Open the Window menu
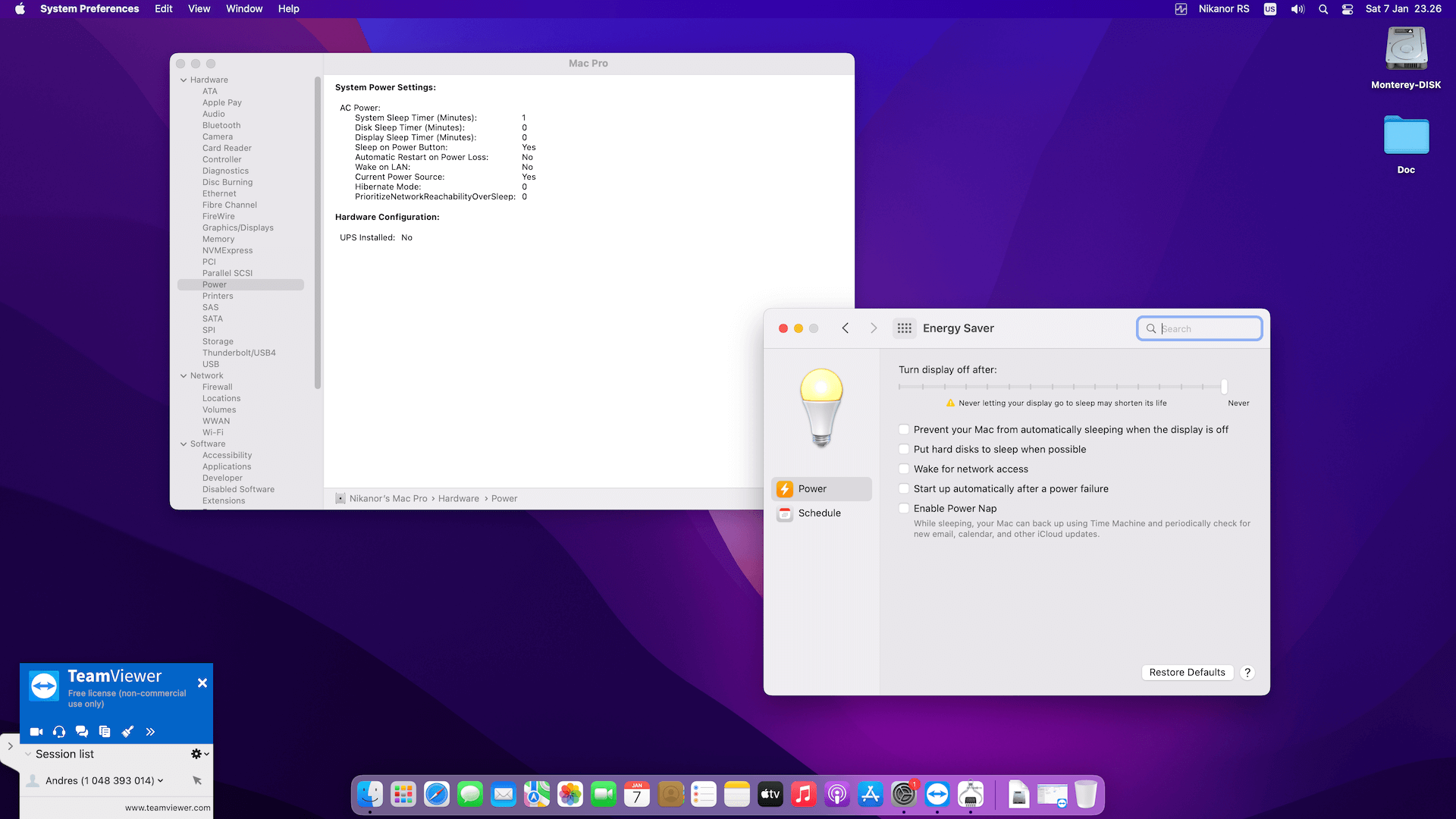 click(243, 9)
